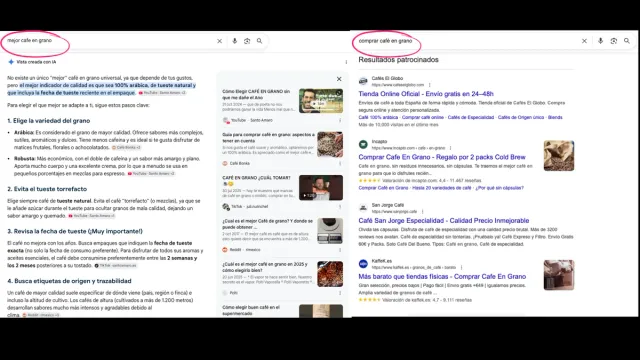Click the YouTube citation chip after highlighted text

[x=162, y=93]
